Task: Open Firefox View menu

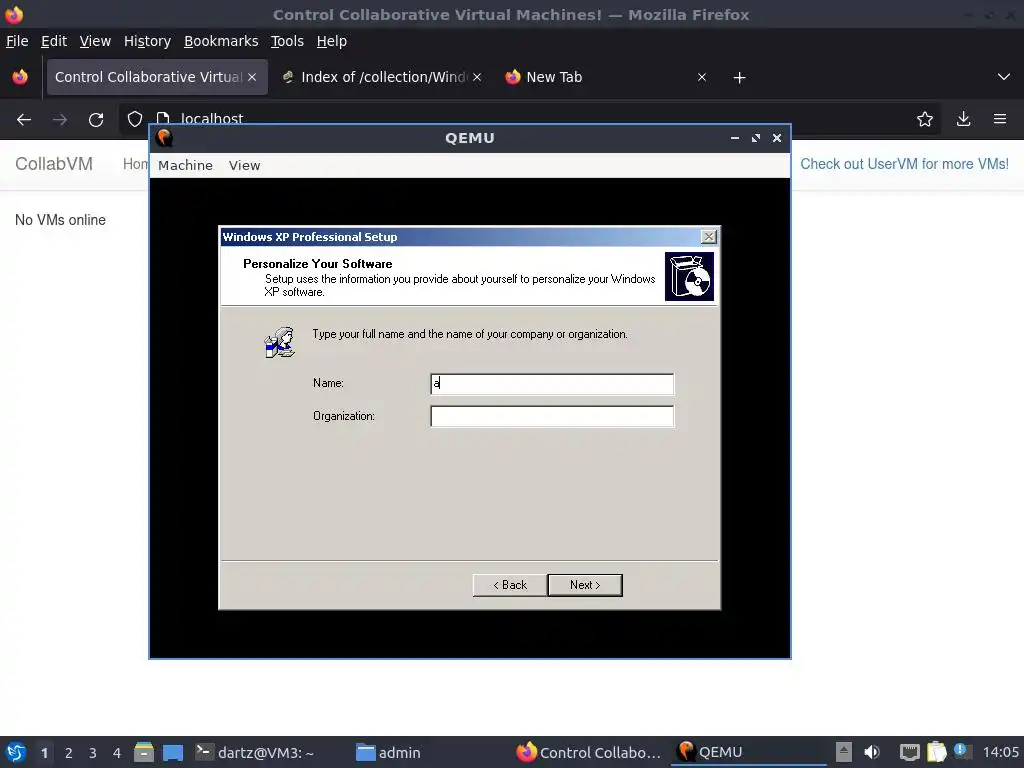Action: pyautogui.click(x=95, y=41)
